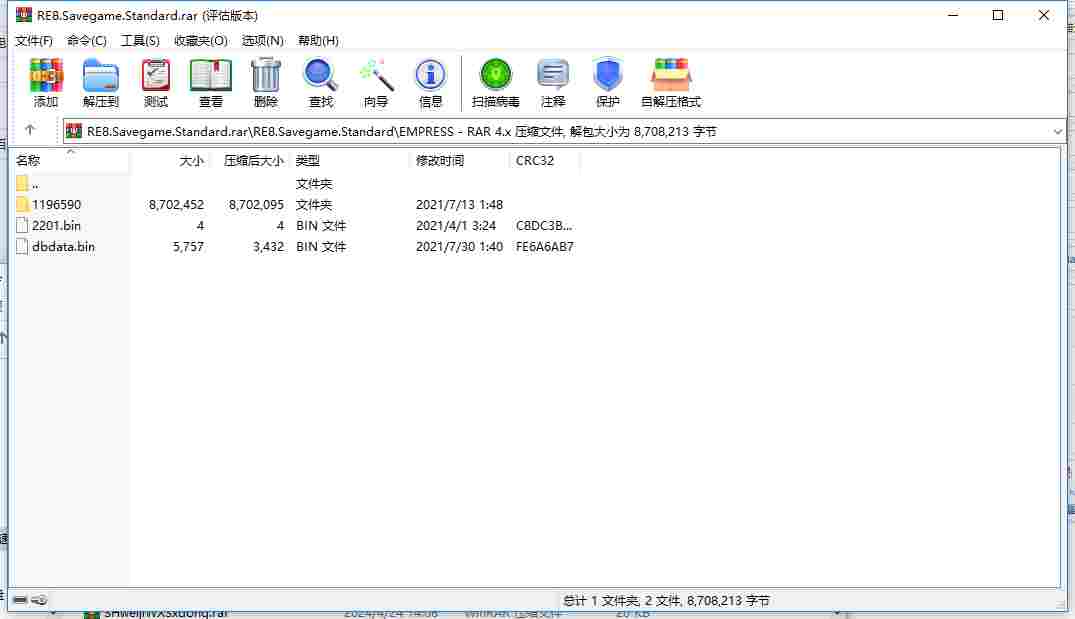This screenshot has height=619, width=1075.
Task: Sort by Size (大小) column header
Action: pyautogui.click(x=169, y=160)
